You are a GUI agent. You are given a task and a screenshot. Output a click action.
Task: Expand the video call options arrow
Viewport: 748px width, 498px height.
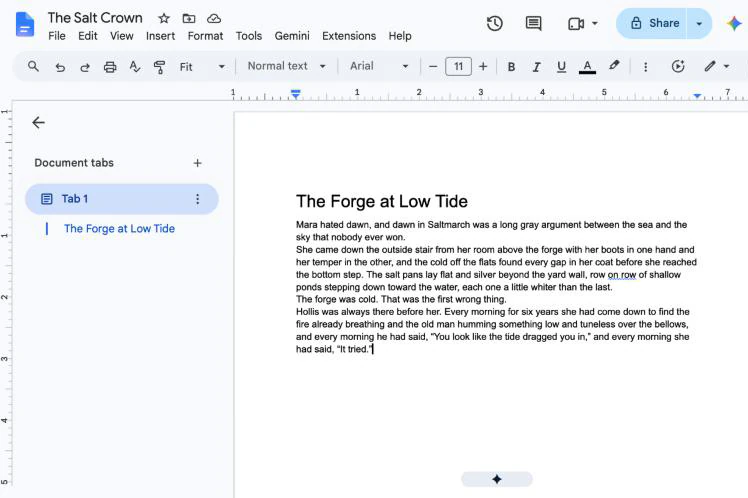pyautogui.click(x=595, y=23)
